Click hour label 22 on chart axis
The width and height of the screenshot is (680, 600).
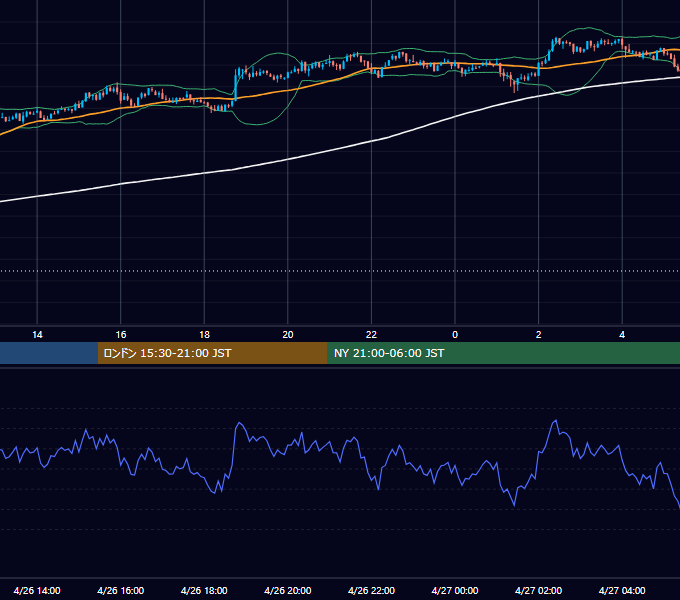[371, 335]
